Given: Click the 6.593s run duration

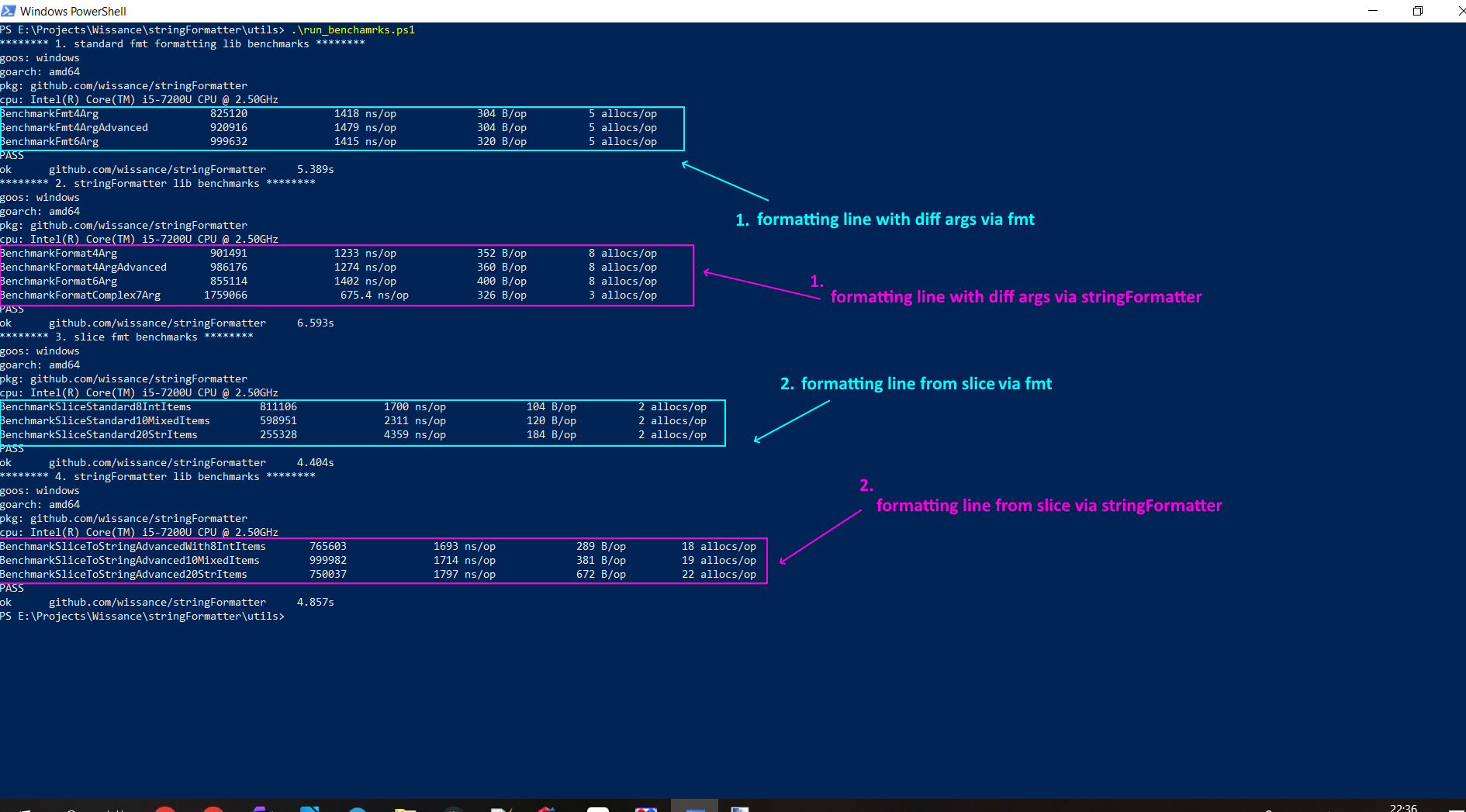Looking at the screenshot, I should pos(316,323).
